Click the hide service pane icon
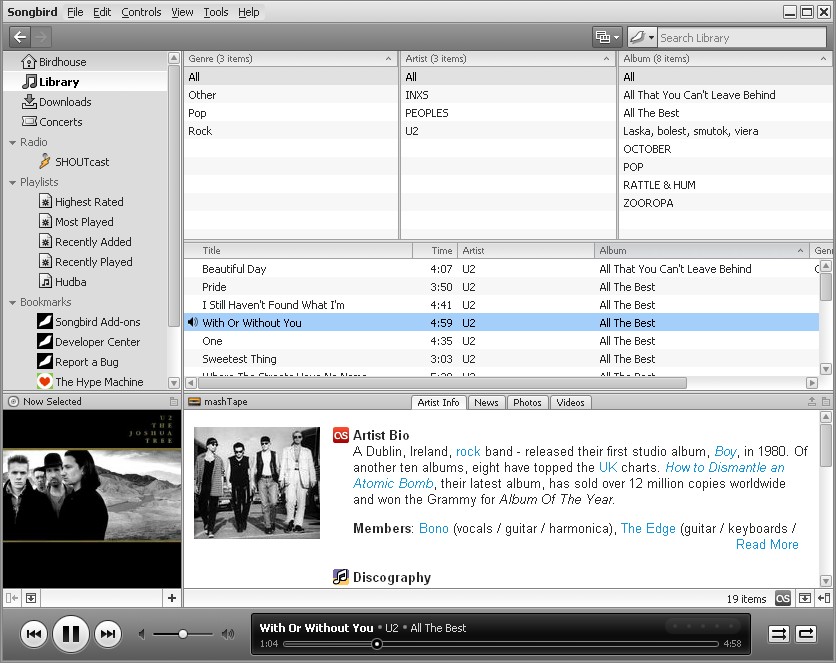 (12, 598)
